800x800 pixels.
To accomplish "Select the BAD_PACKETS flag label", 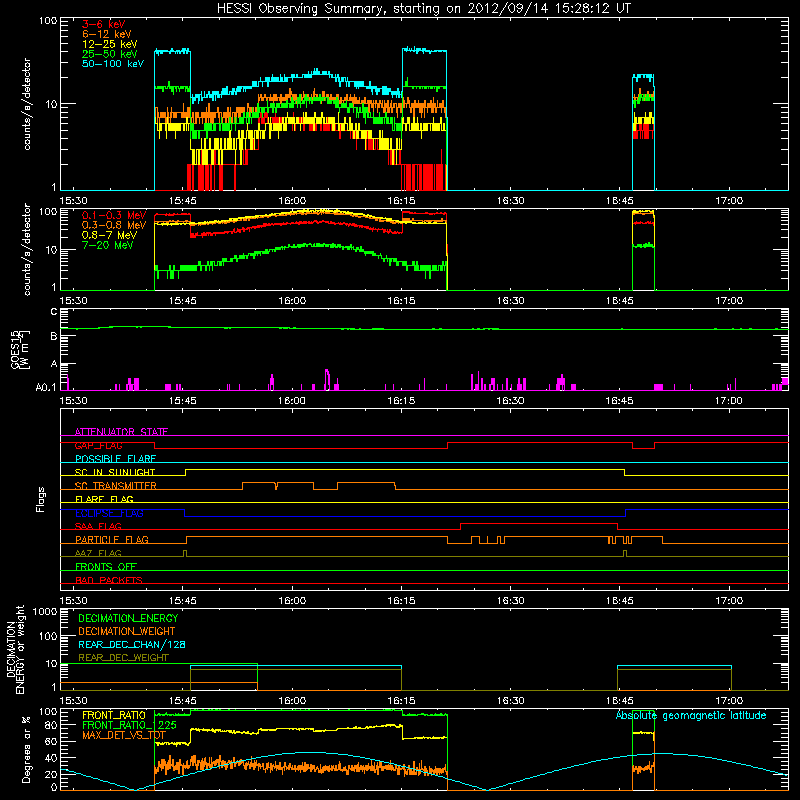I will tap(109, 580).
